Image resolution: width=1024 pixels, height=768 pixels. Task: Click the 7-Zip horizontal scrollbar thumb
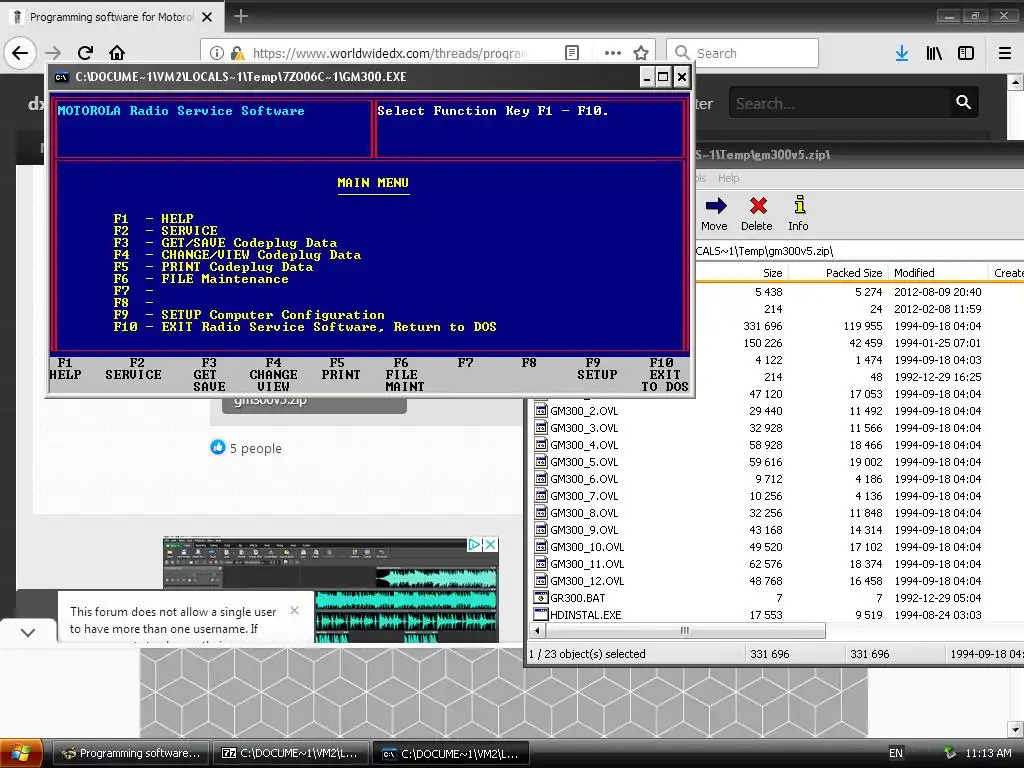pos(685,630)
